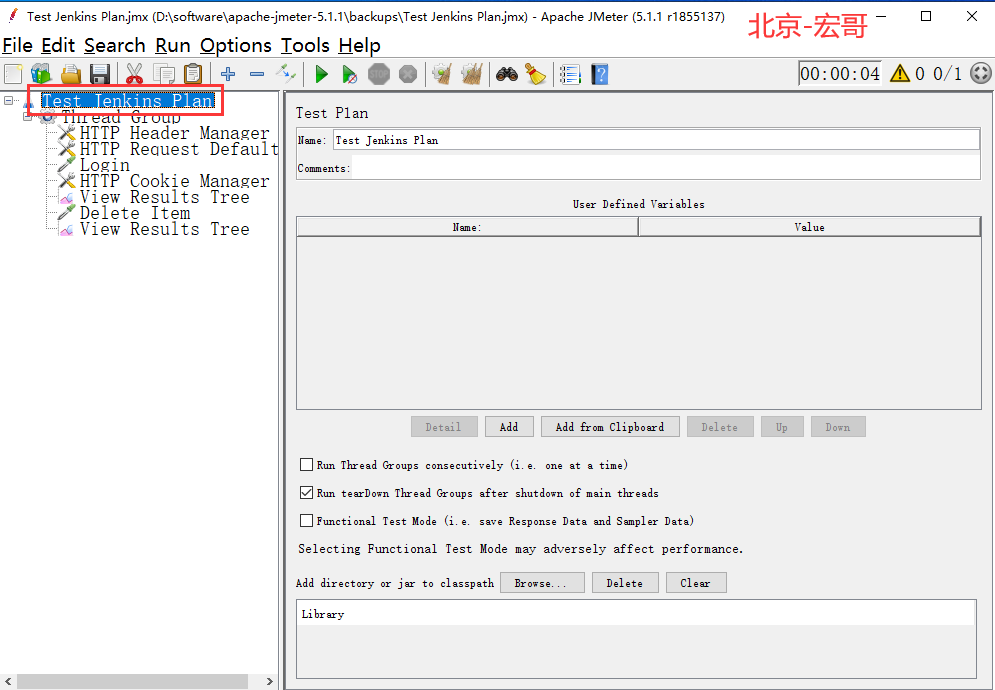Uncheck Run tearDown Thread Groups checkbox

306,493
